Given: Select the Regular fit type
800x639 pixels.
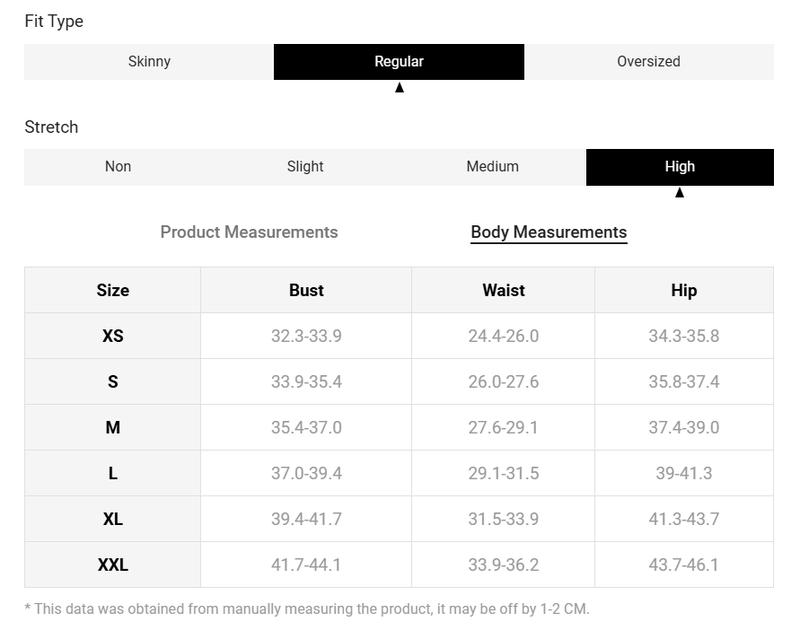Looking at the screenshot, I should 399,62.
